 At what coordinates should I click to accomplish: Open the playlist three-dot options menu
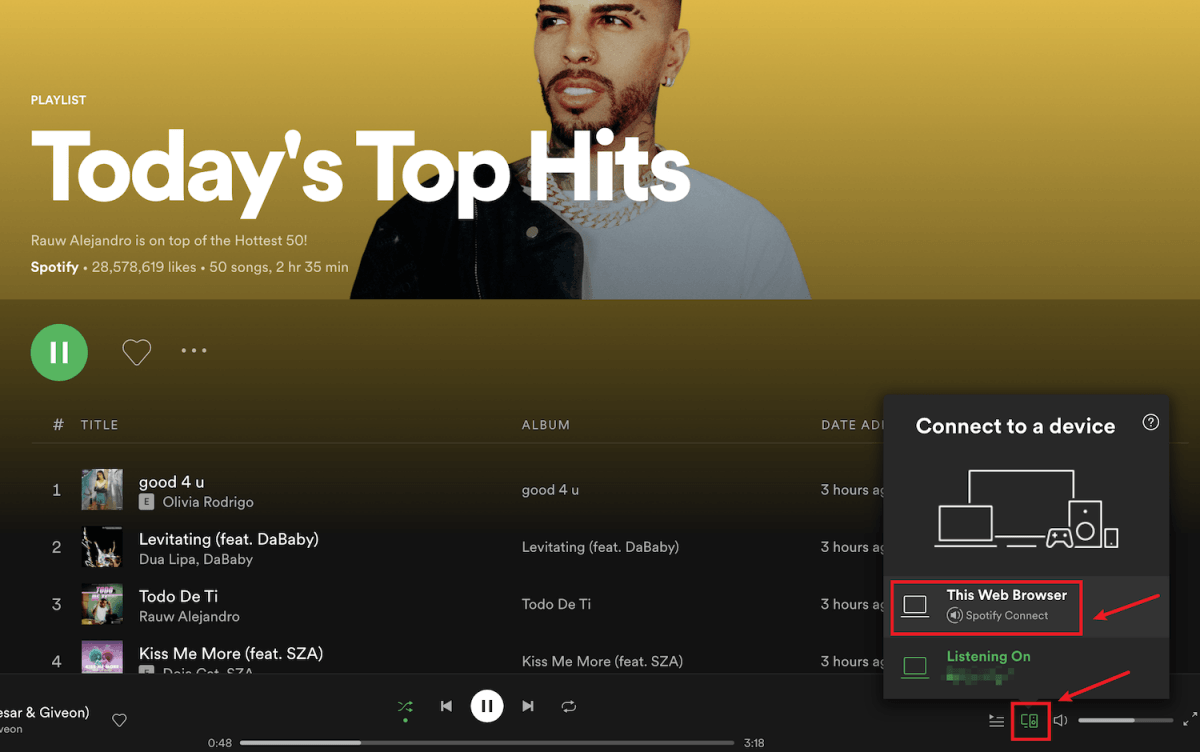194,350
